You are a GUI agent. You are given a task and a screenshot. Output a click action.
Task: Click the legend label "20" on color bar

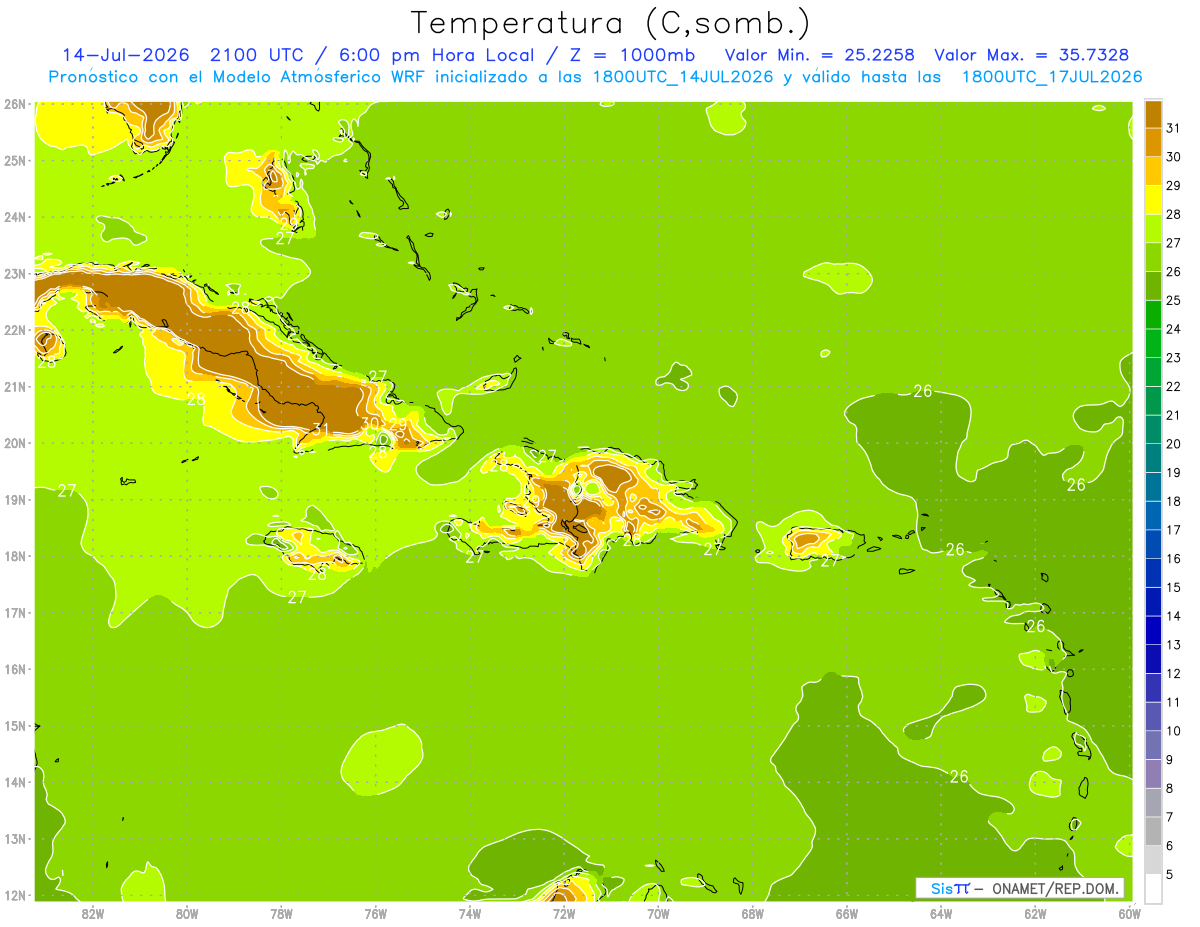click(1174, 444)
